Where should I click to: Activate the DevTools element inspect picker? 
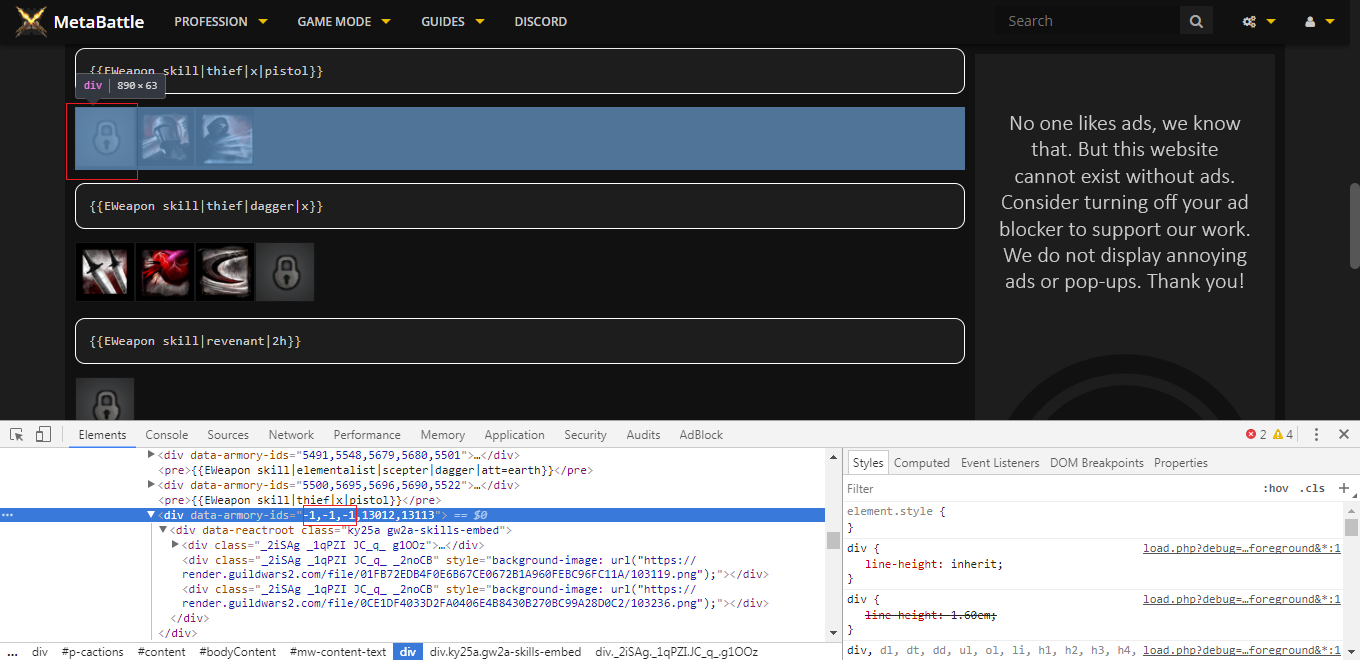point(17,434)
